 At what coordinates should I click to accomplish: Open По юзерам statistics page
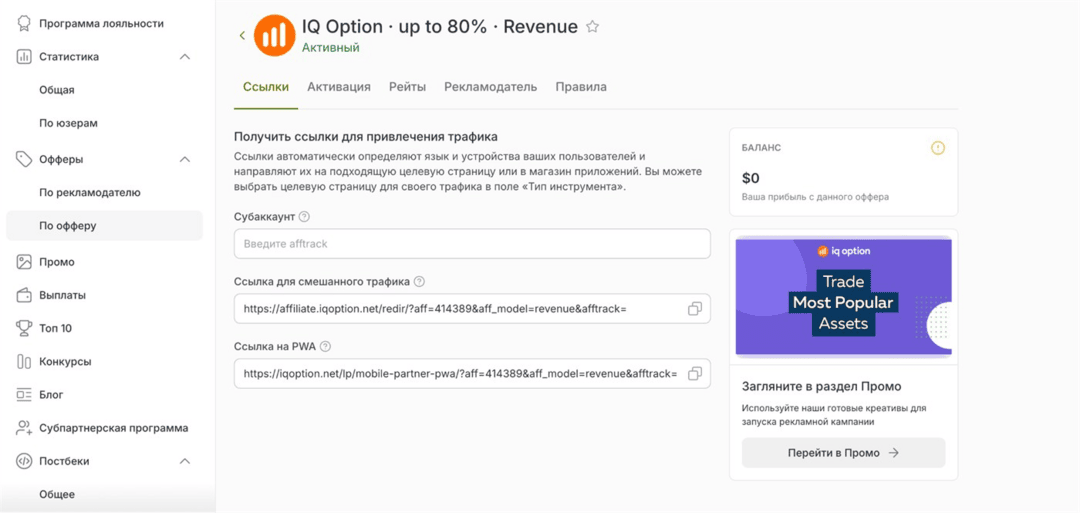pos(68,123)
